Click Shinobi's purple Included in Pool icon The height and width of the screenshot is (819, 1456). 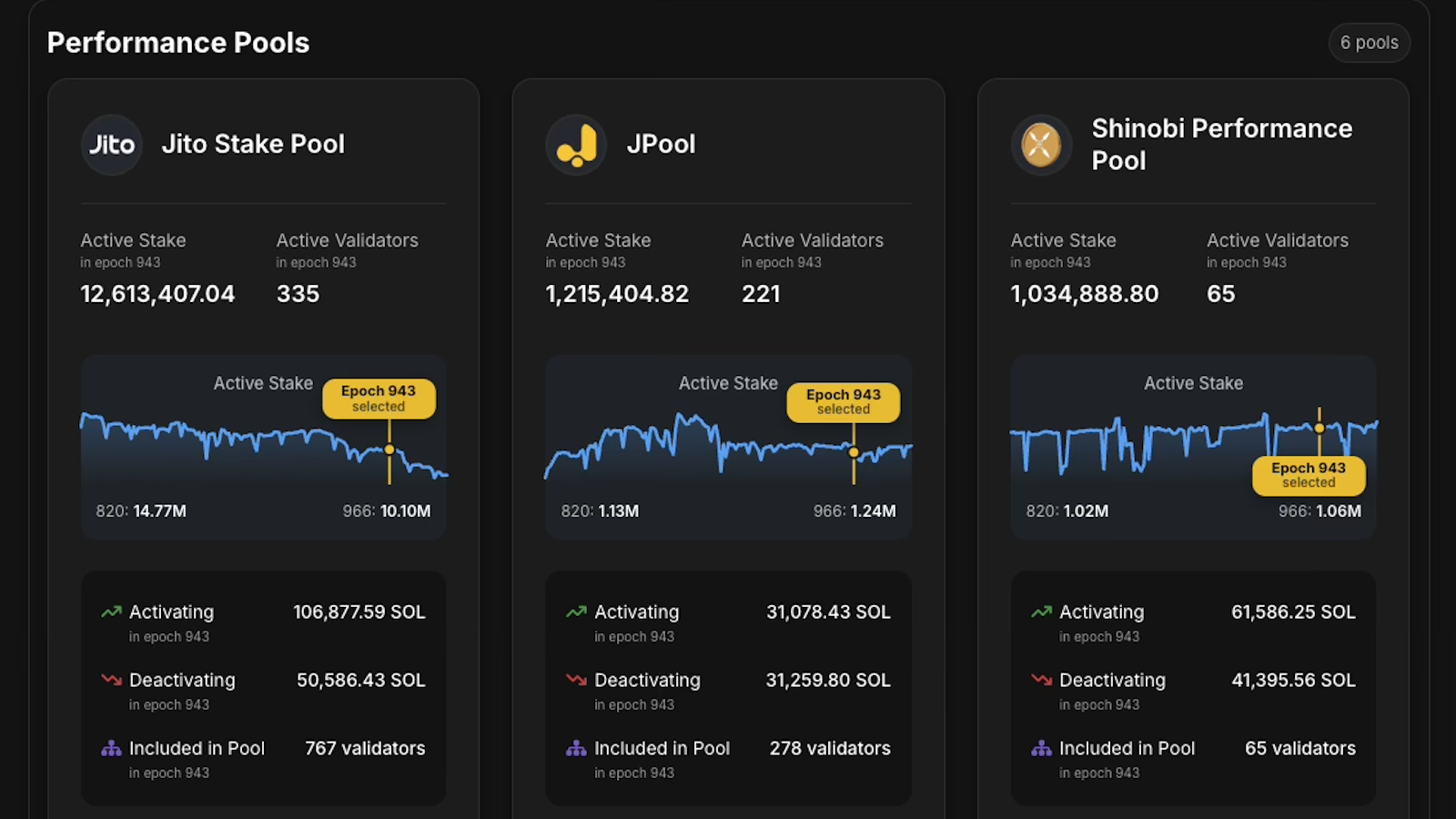(x=1041, y=748)
